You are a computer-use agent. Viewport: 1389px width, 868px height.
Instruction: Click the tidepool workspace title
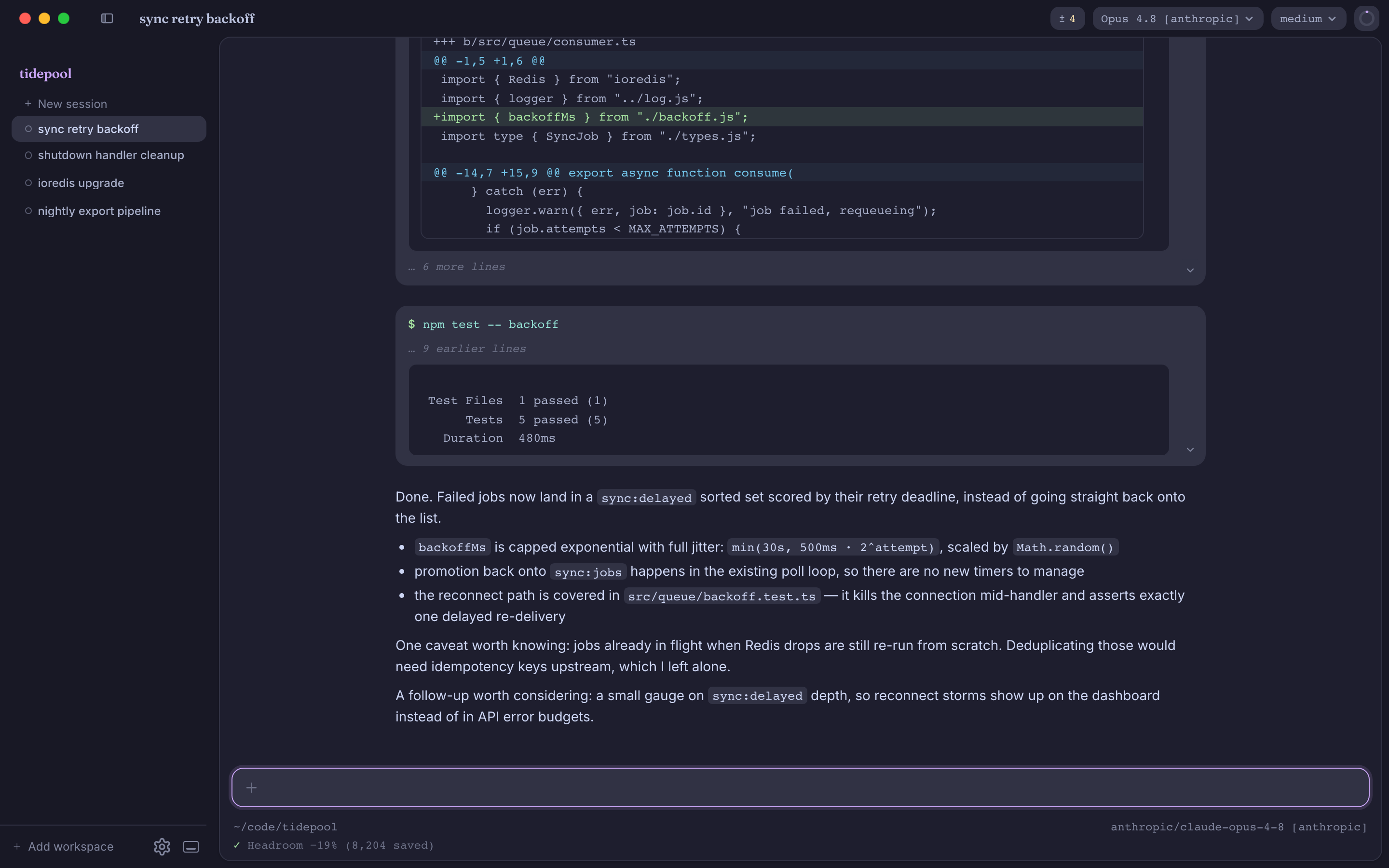[45, 73]
